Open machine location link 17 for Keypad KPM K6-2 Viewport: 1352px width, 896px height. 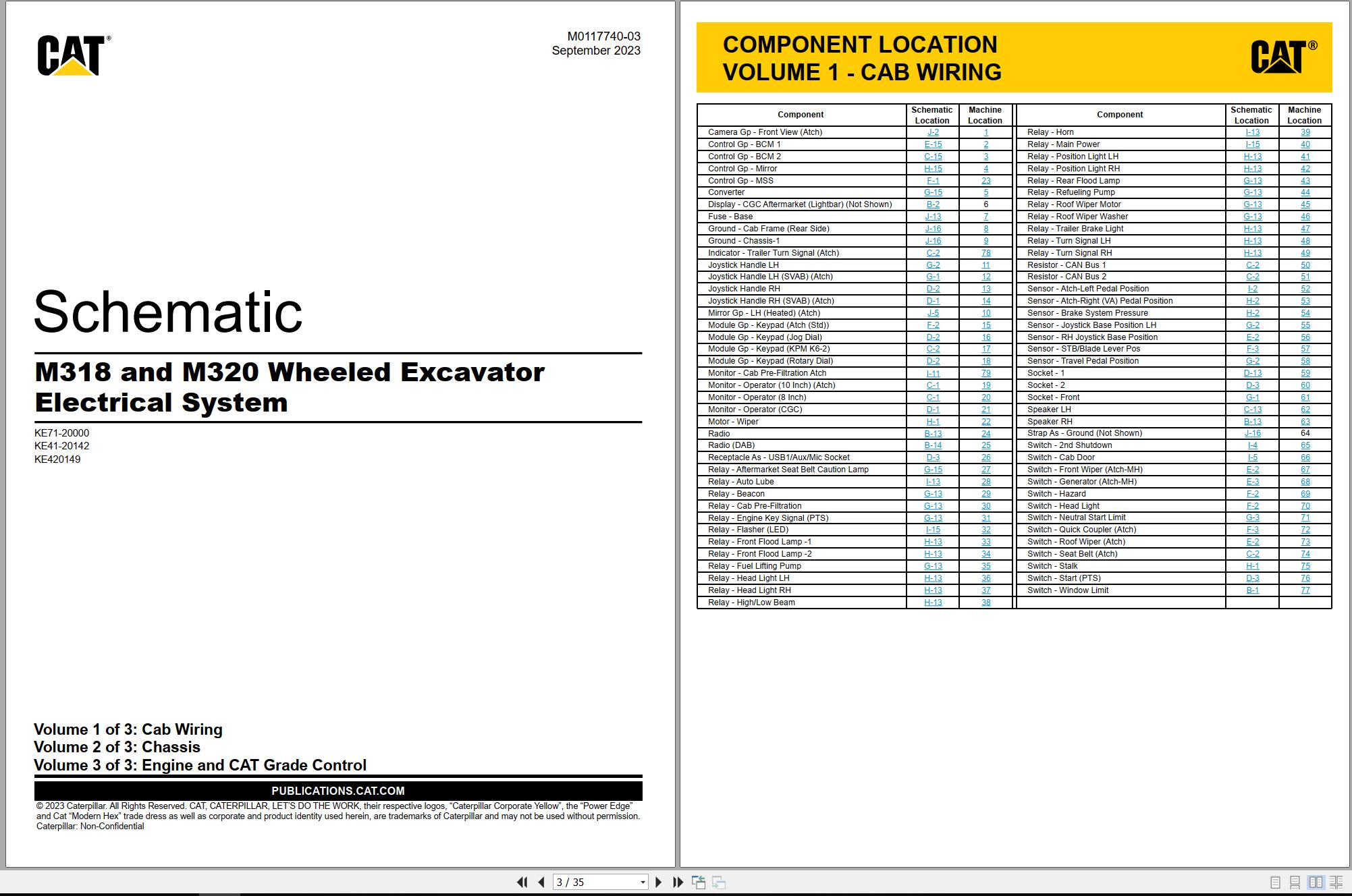tap(986, 349)
